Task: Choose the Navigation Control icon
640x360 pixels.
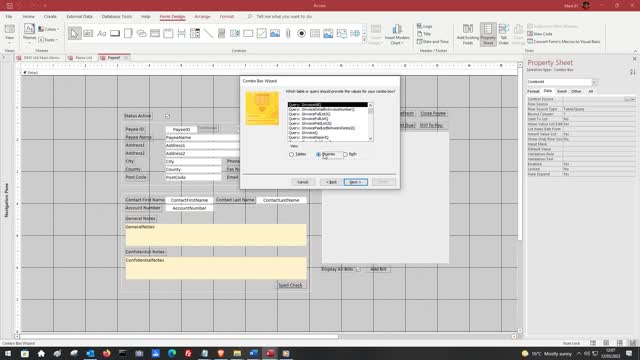Action: (155, 33)
